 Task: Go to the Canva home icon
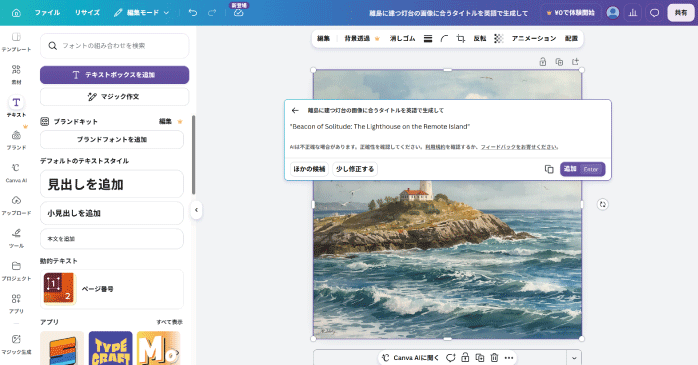16,13
